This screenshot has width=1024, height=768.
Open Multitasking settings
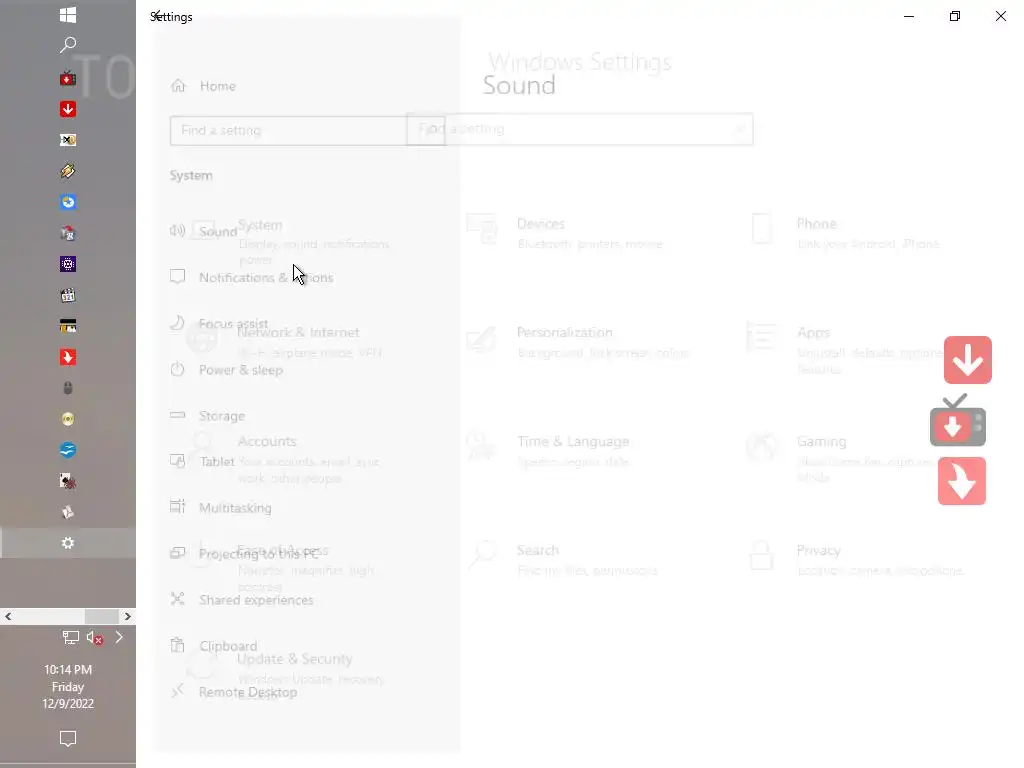tap(220, 507)
